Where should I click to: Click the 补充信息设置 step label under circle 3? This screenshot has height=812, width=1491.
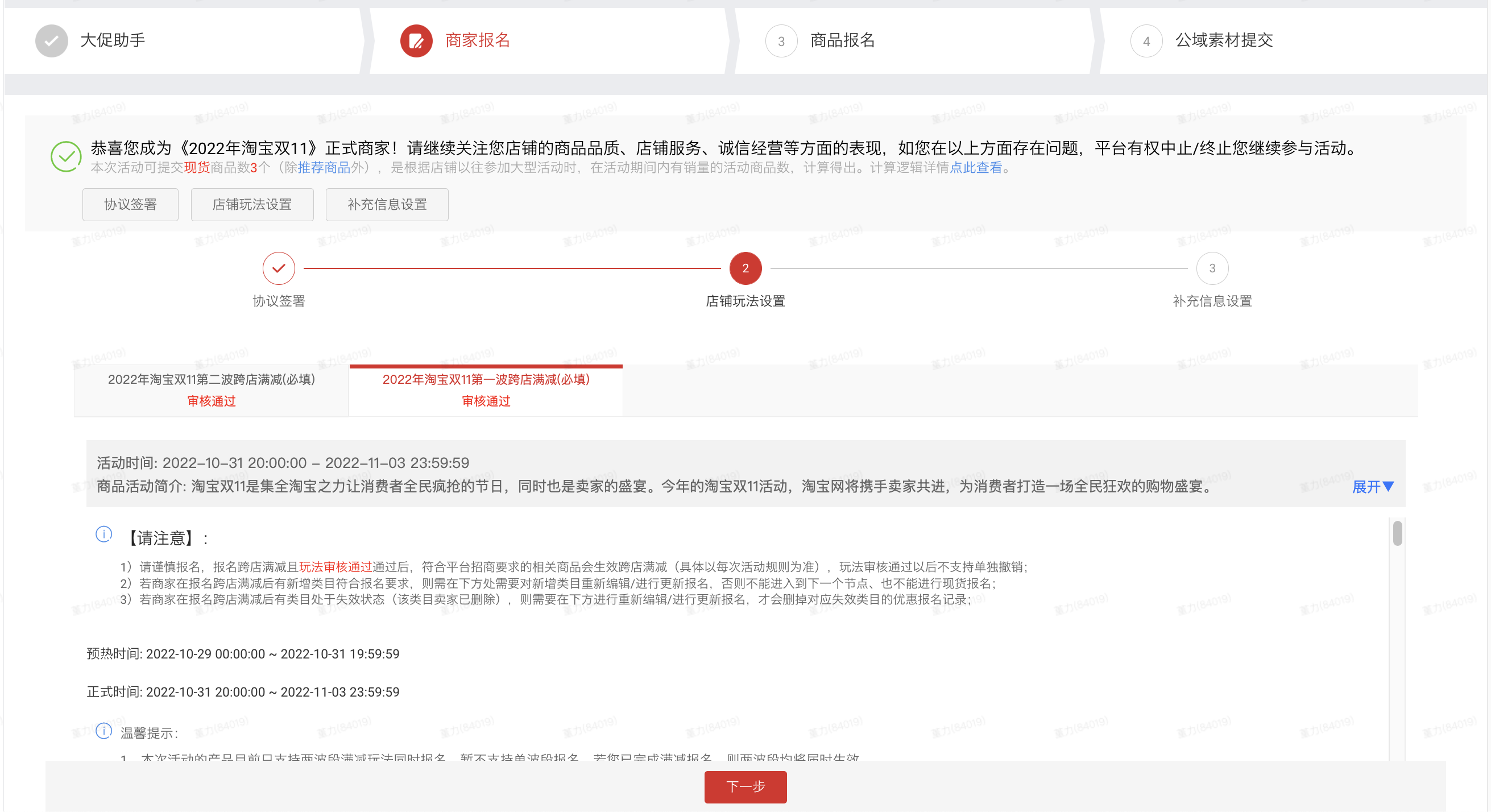pyautogui.click(x=1212, y=301)
